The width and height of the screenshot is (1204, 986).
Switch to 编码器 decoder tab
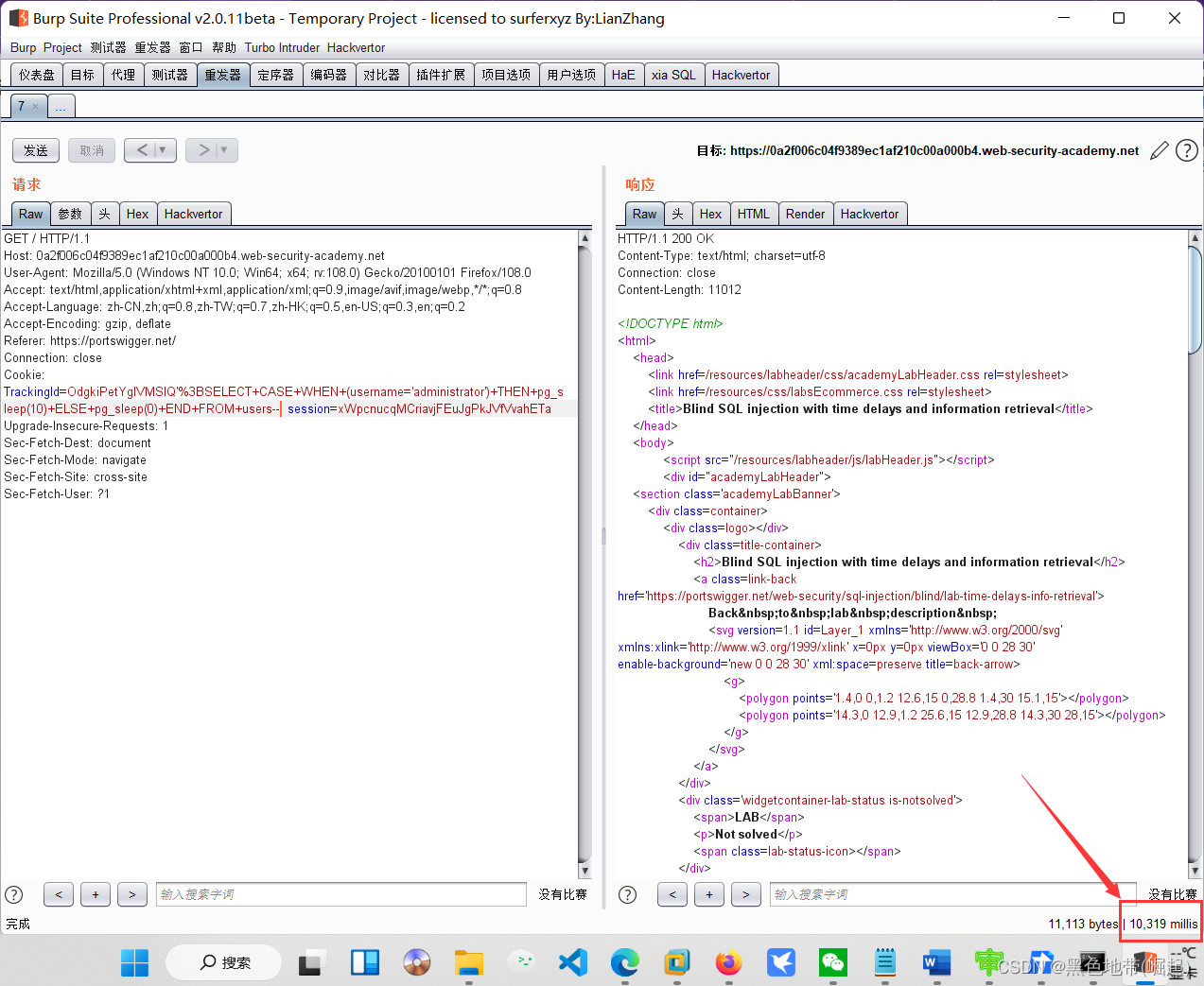click(329, 75)
